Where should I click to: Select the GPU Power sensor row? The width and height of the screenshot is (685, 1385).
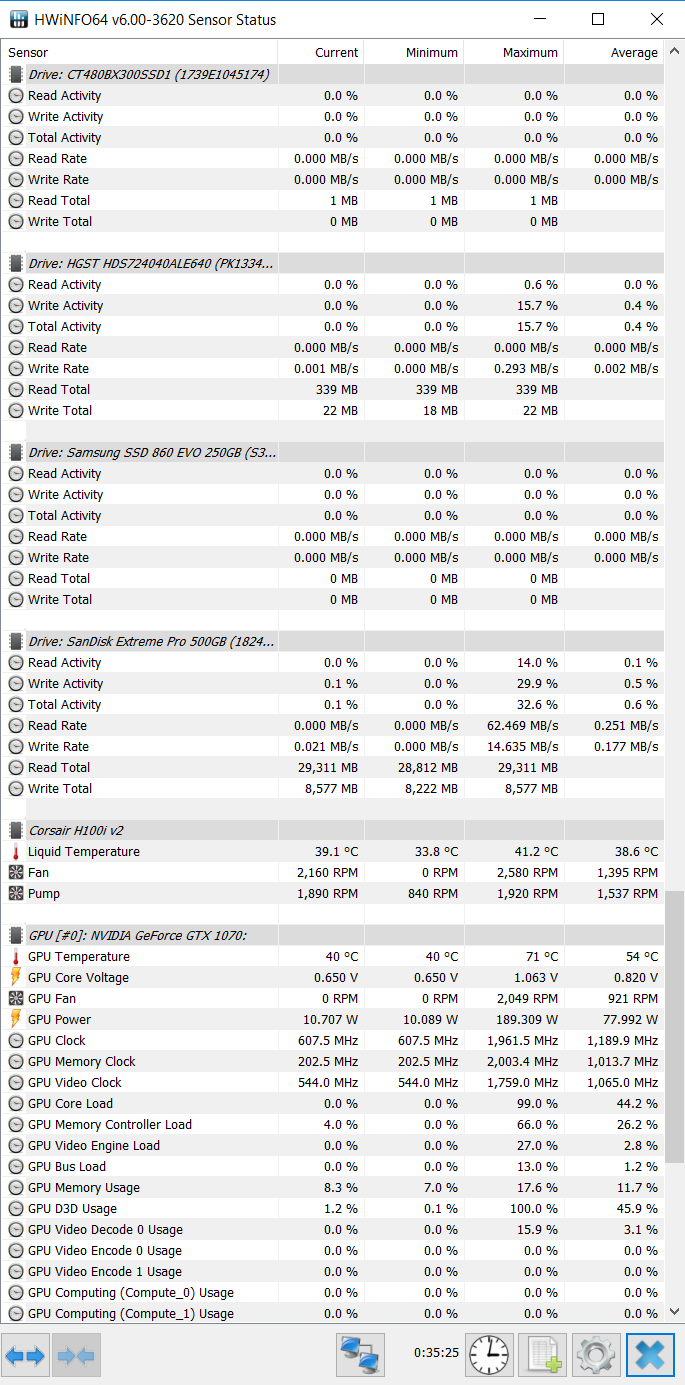point(59,1019)
